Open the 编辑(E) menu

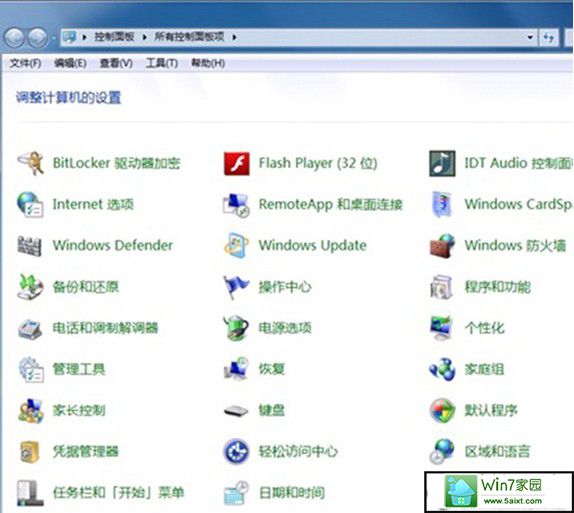point(70,63)
